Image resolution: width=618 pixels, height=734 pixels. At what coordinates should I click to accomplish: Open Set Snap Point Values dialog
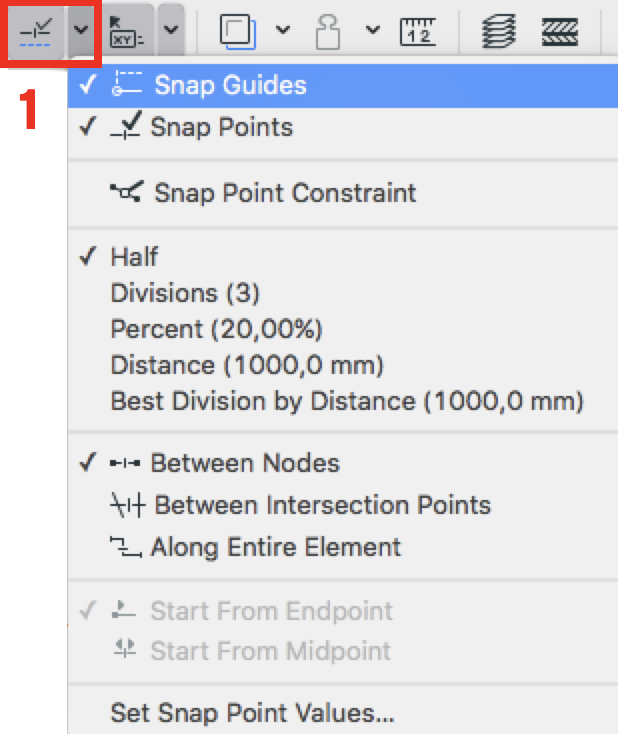pyautogui.click(x=252, y=714)
